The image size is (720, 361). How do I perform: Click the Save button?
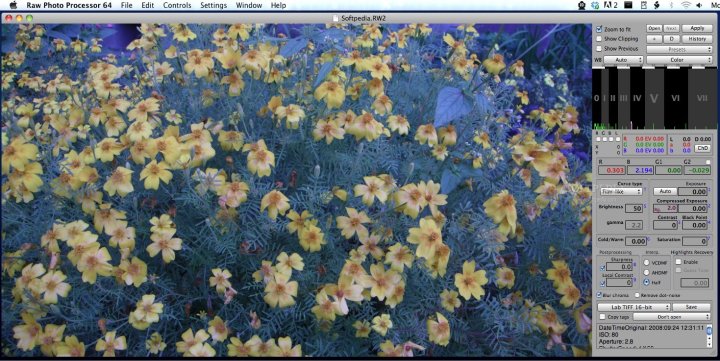click(691, 307)
